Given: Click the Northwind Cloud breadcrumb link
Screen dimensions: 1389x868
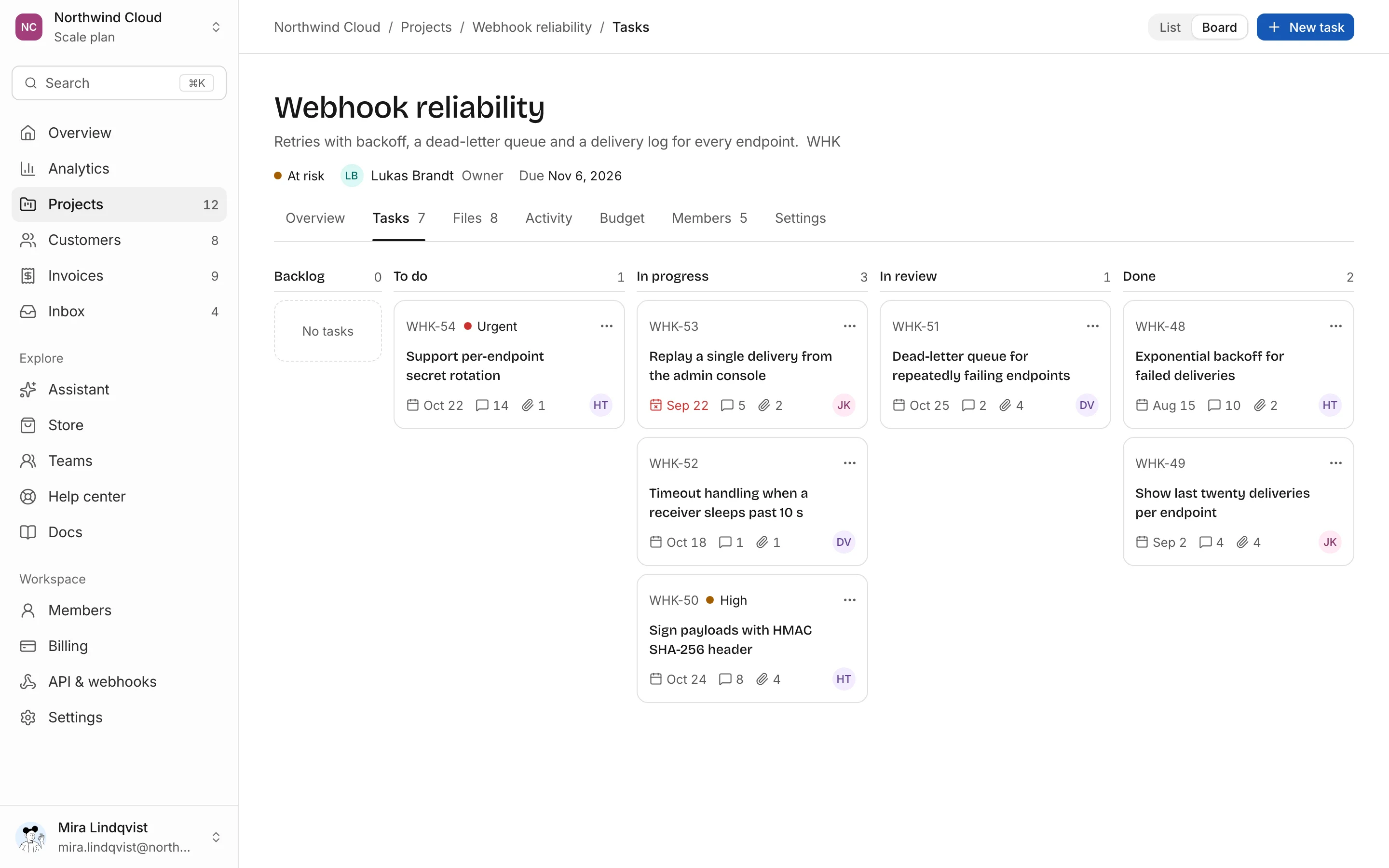Looking at the screenshot, I should [x=327, y=27].
